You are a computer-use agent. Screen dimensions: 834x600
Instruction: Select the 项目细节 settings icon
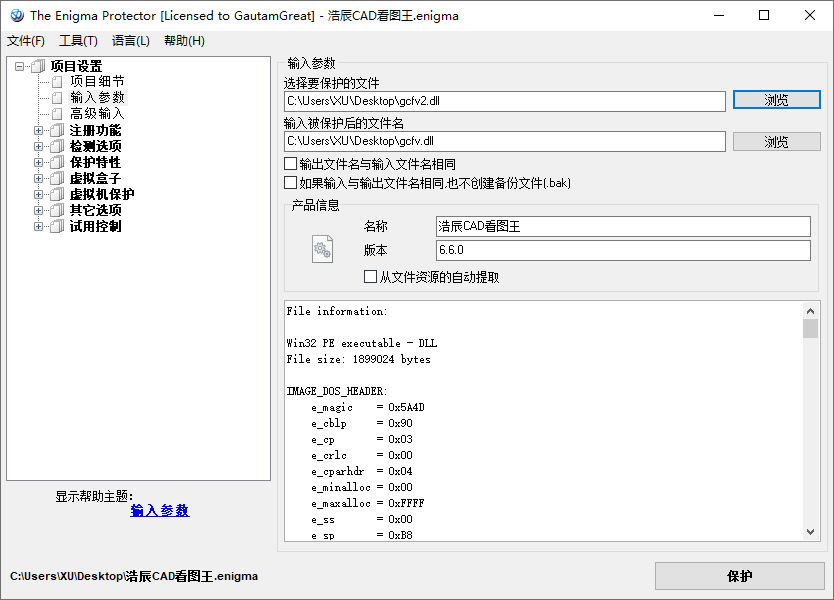(57, 81)
